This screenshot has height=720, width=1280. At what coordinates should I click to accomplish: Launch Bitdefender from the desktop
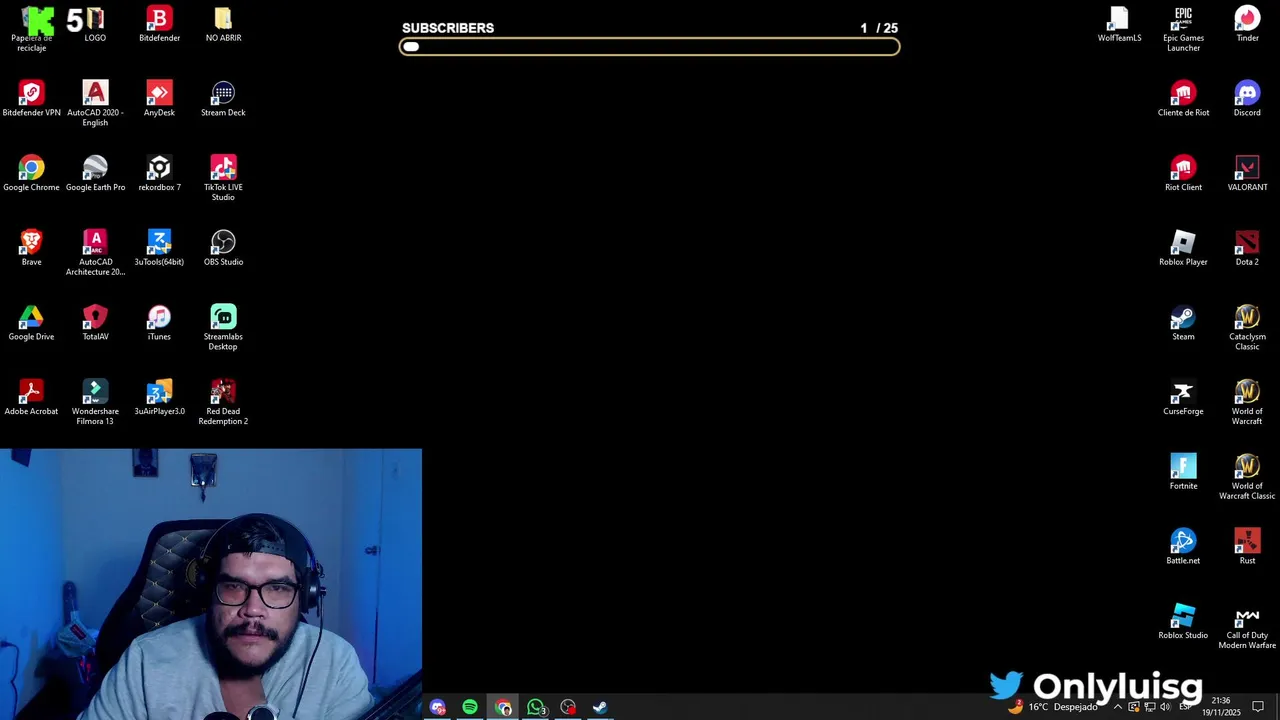coord(159,25)
